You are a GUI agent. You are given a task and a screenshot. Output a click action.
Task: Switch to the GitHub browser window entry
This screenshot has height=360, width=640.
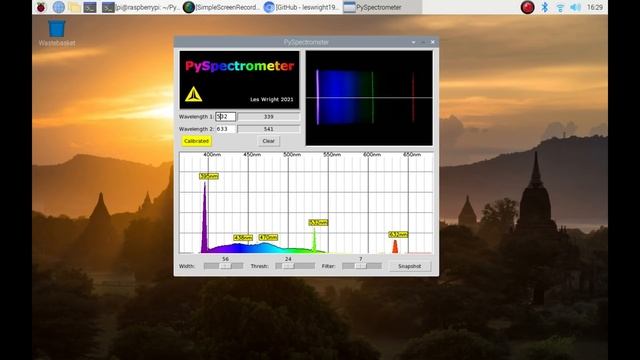pyautogui.click(x=301, y=7)
